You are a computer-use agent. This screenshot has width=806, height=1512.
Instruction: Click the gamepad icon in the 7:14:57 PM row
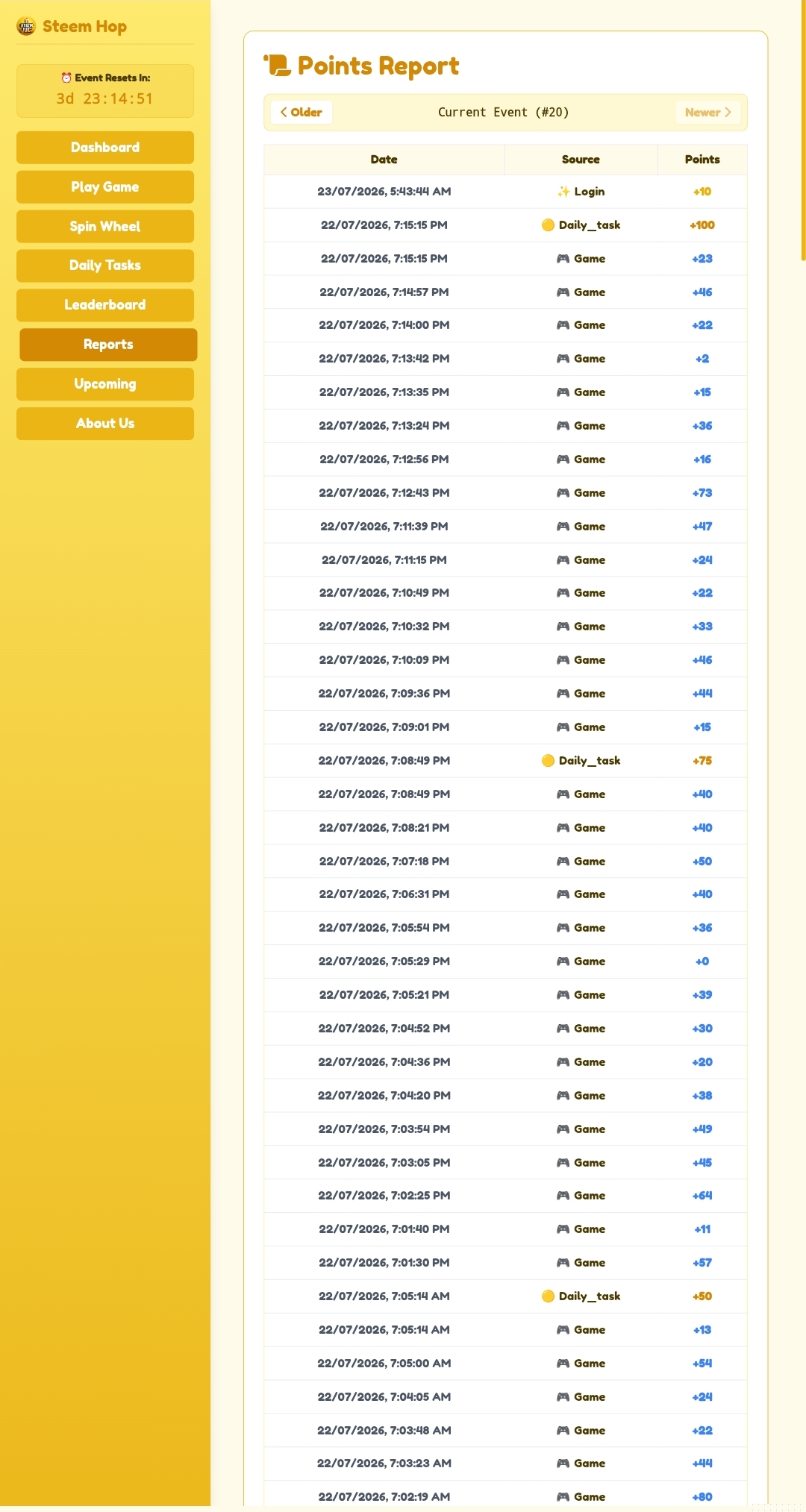tap(563, 292)
